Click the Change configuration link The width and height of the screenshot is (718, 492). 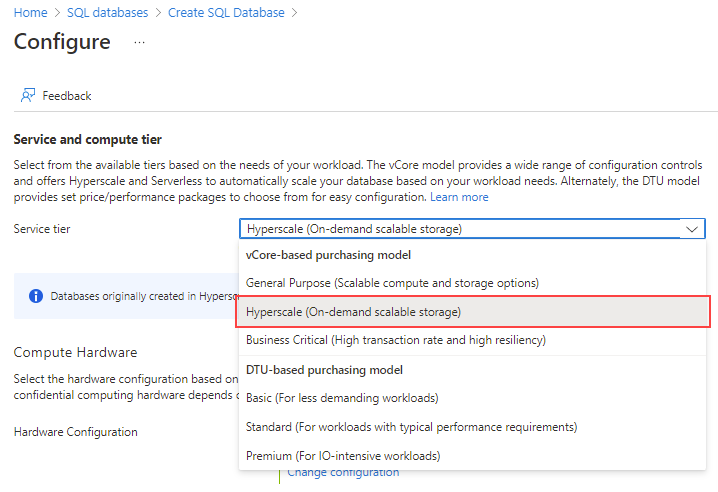click(343, 473)
